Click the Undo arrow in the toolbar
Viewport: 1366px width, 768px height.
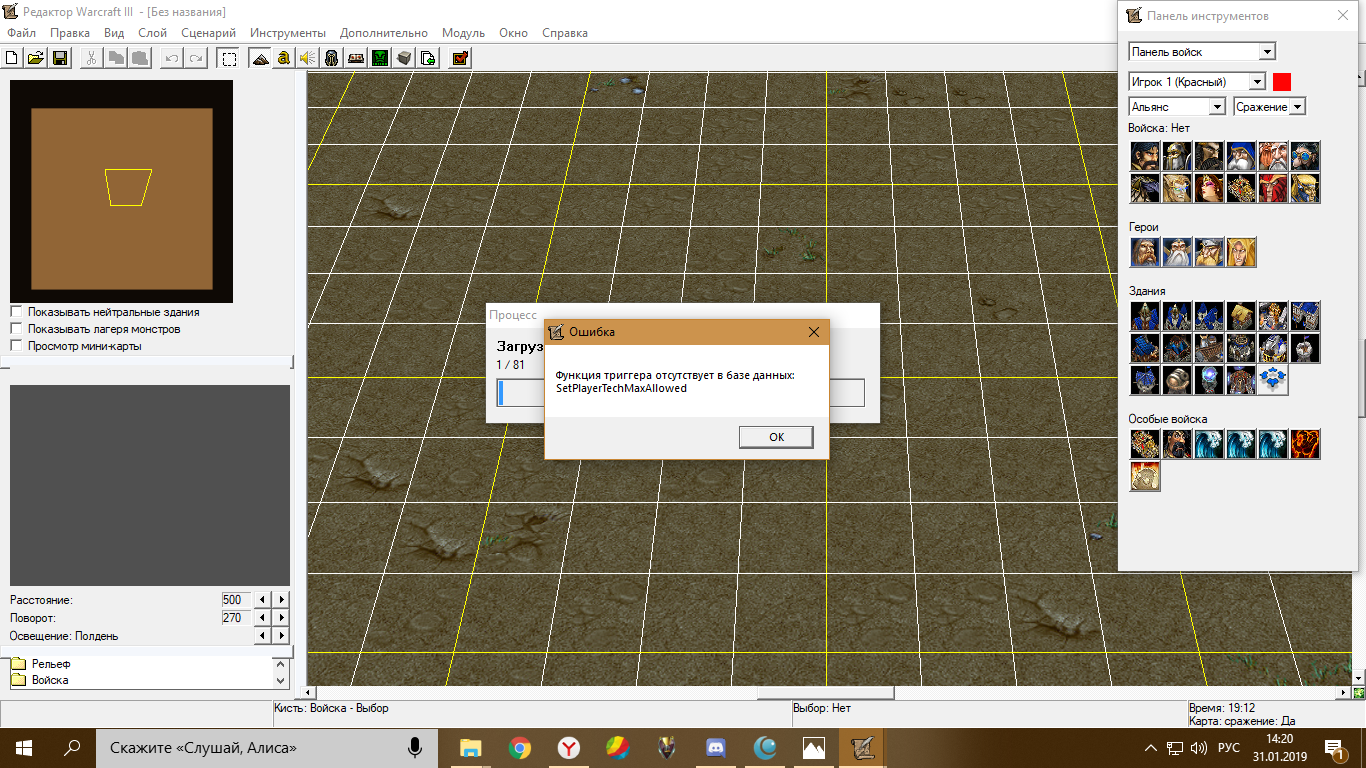pos(172,58)
